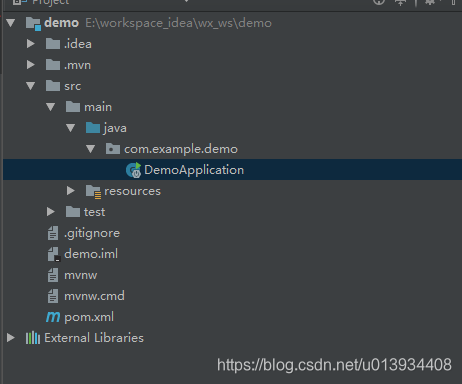The width and height of the screenshot is (462, 384).
Task: Select the src folder name
Action: click(x=73, y=86)
